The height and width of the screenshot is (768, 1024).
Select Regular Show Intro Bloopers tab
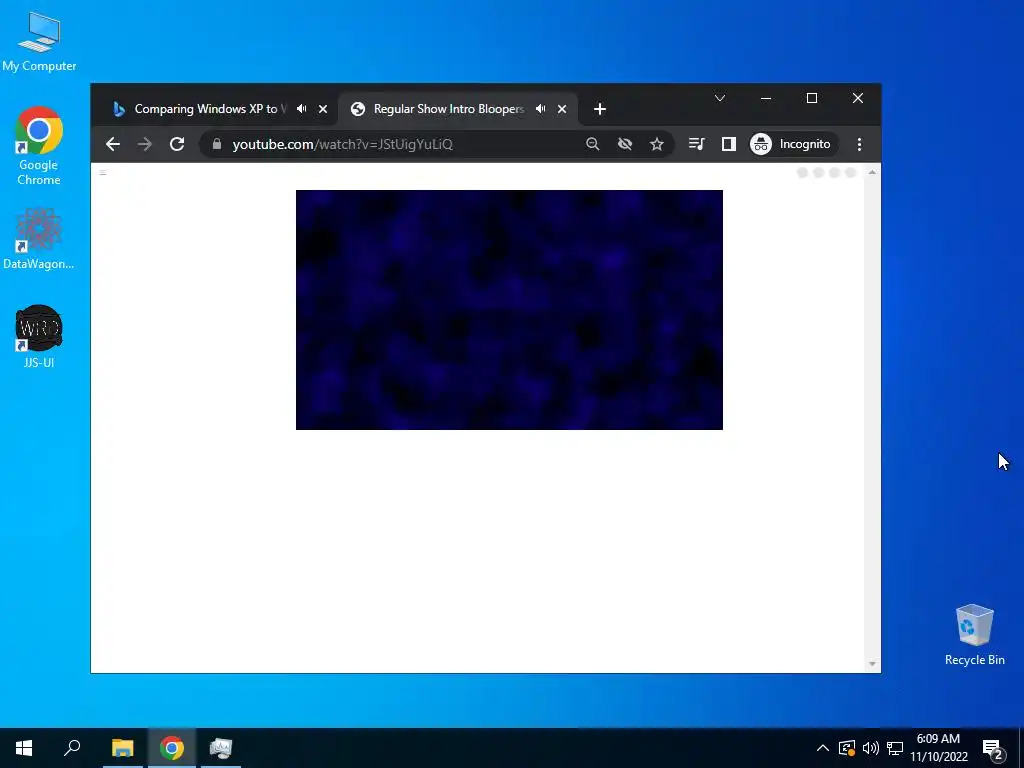(x=448, y=109)
